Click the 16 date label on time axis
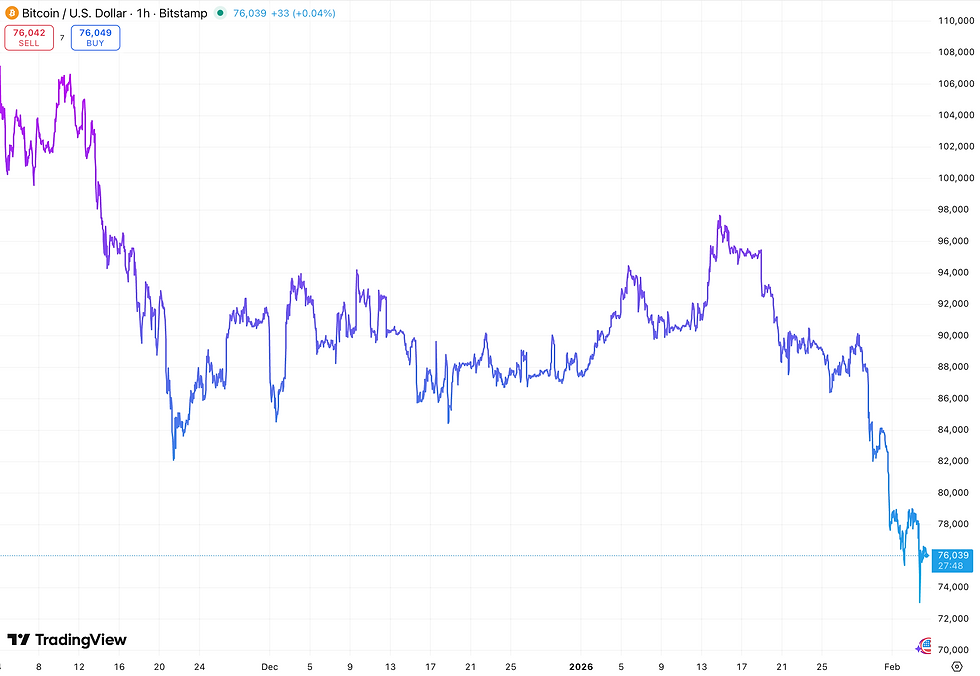980x676 pixels. tap(119, 667)
